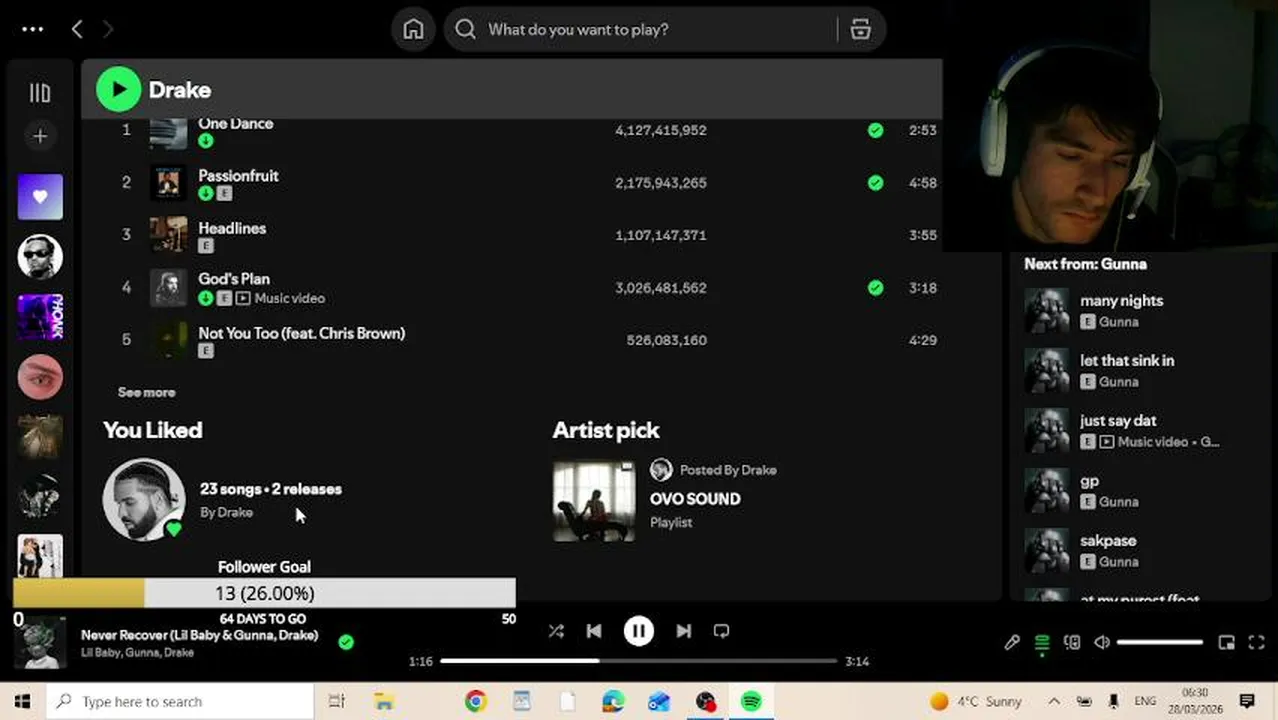The width and height of the screenshot is (1278, 720).
Task: Open Microsoft Edge from the taskbar
Action: 613,701
